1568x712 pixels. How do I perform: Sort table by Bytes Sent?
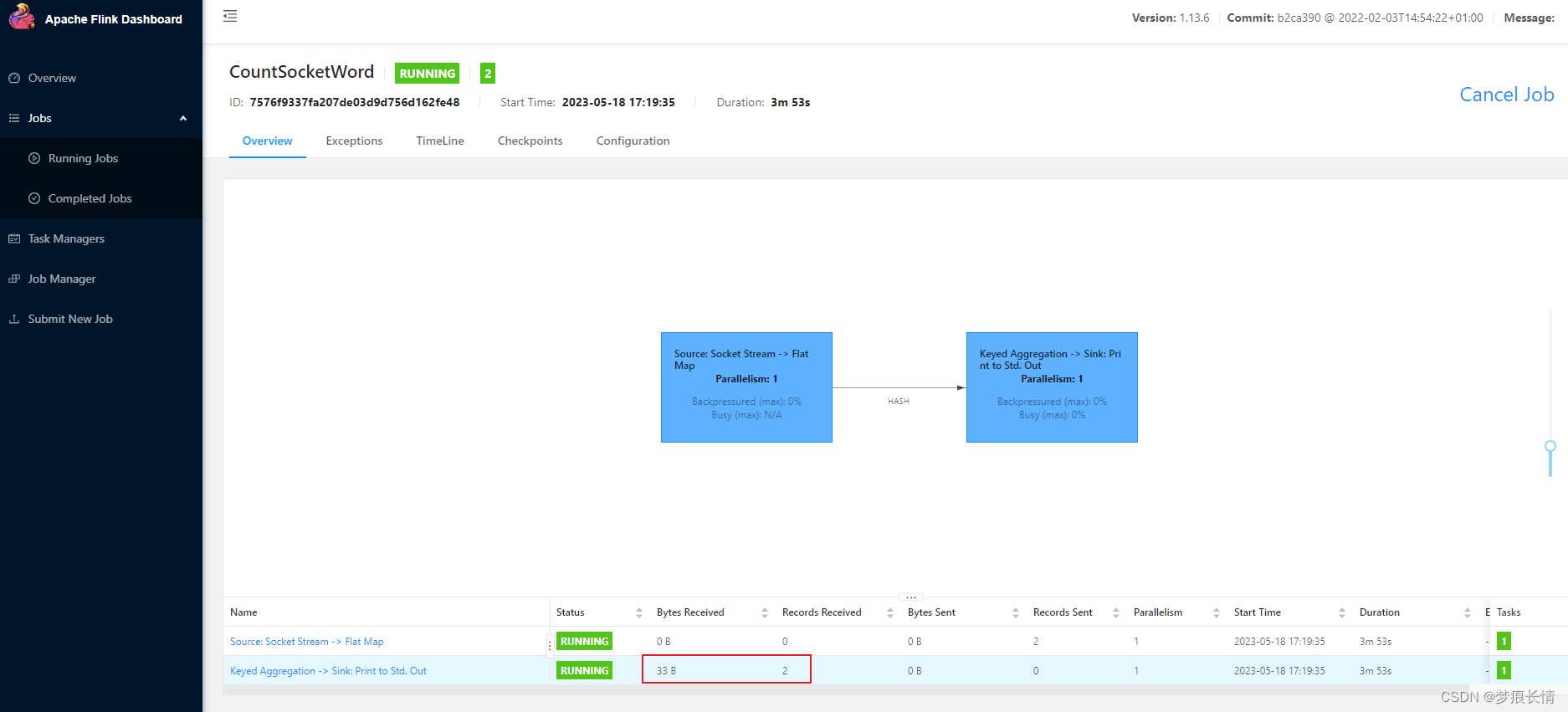[1016, 612]
